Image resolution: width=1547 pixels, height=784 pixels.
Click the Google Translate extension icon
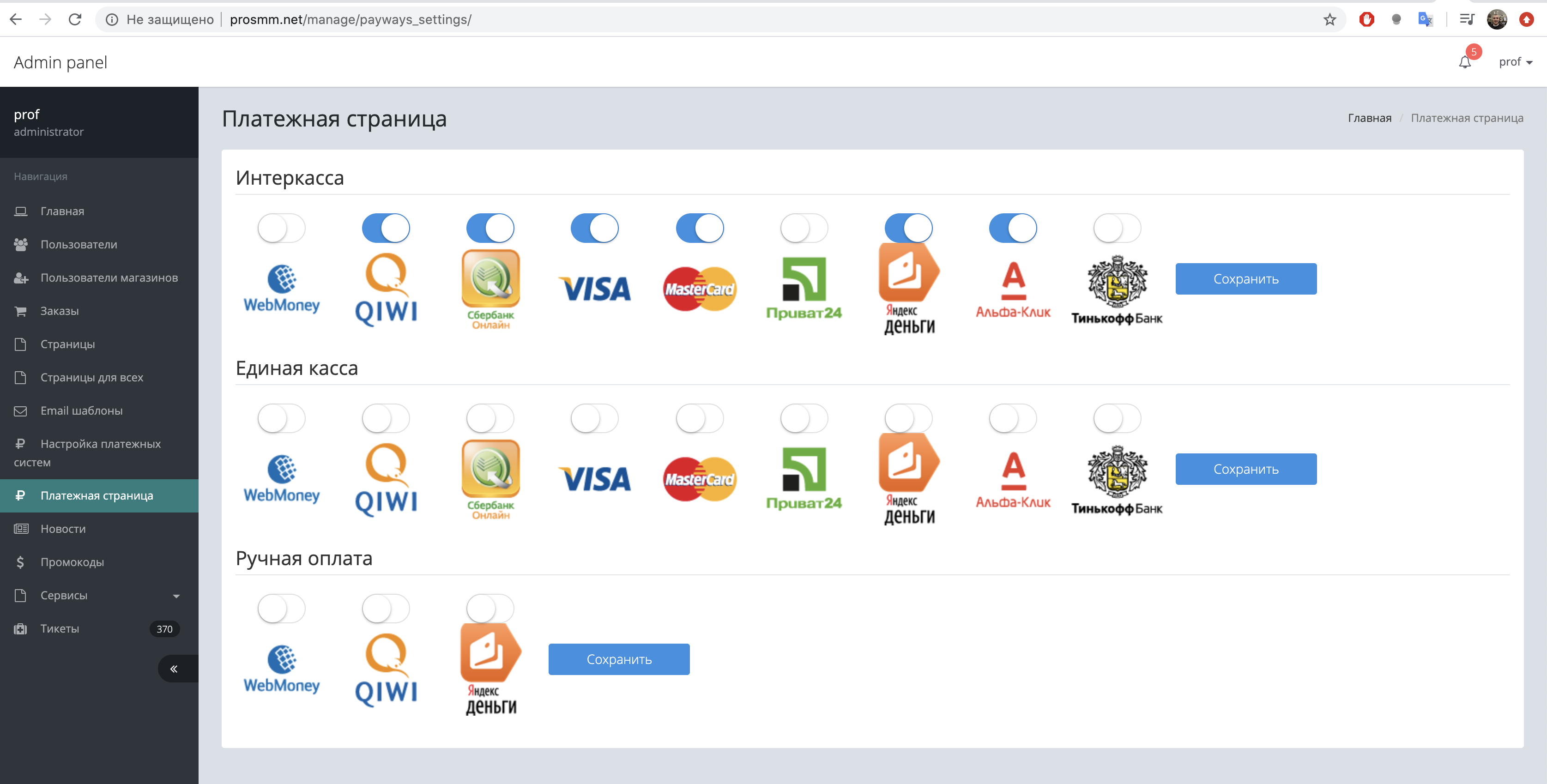[1425, 20]
